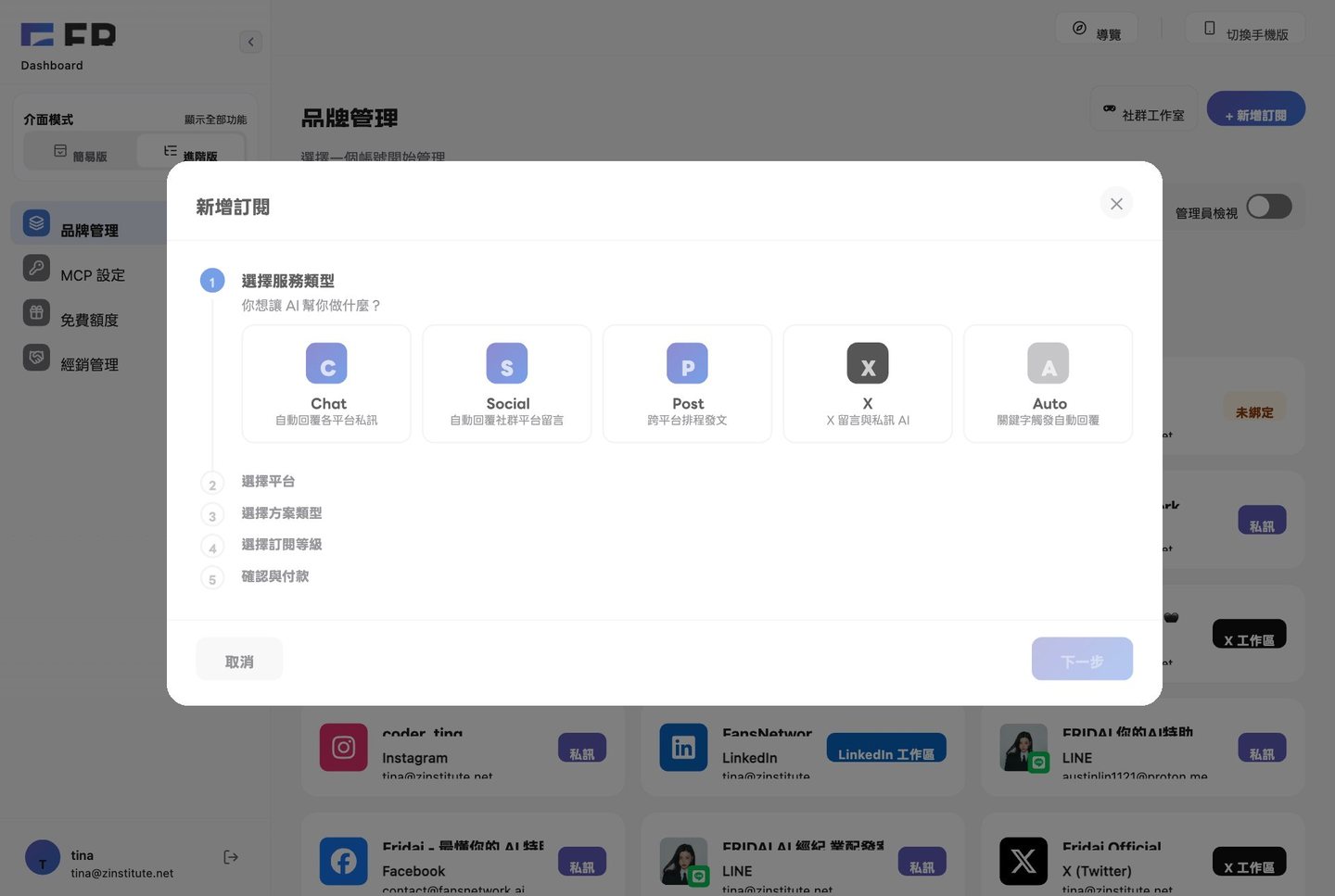
Task: Click the LinkedIn account icon
Action: [x=683, y=748]
